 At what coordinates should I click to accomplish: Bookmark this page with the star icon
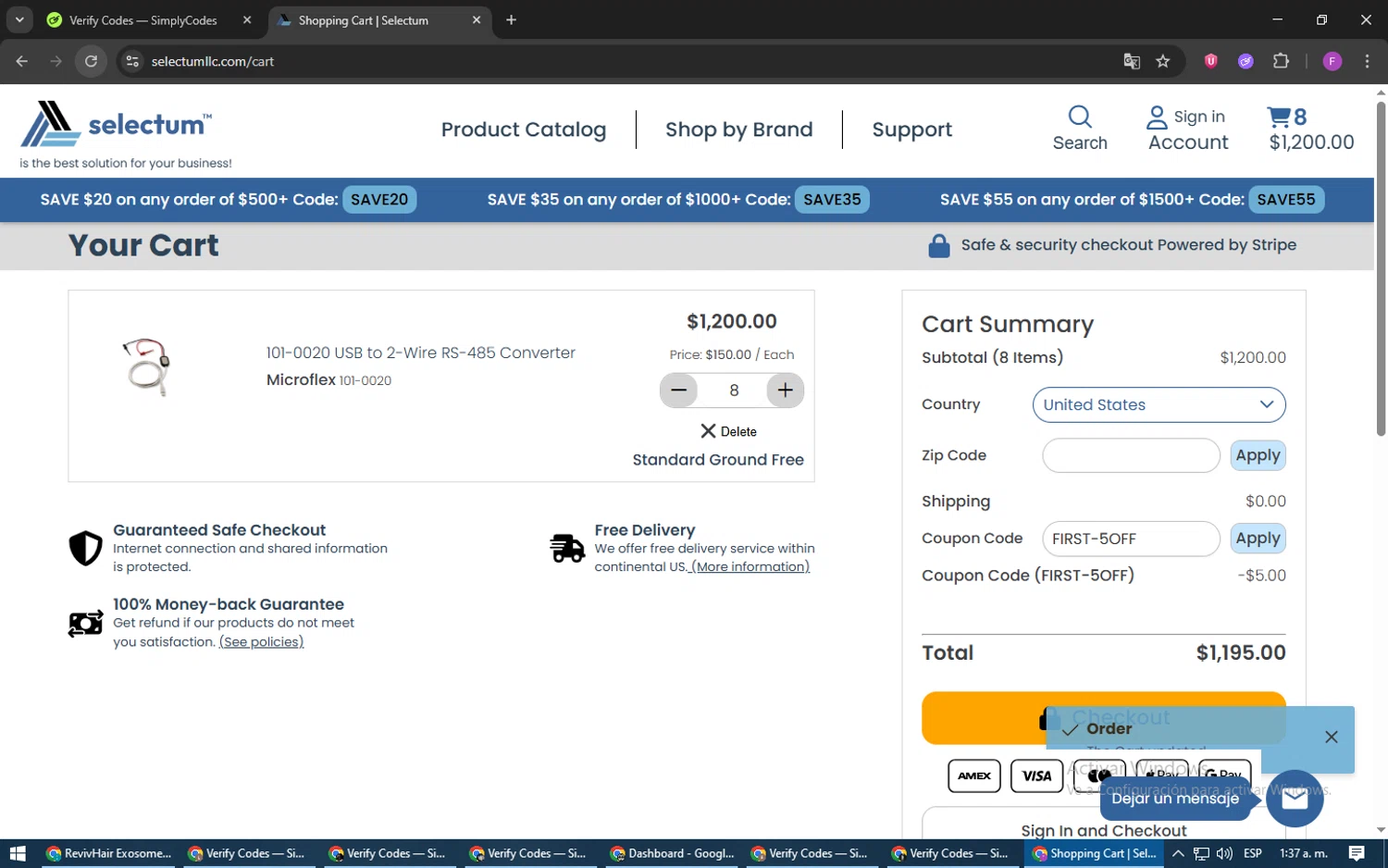[x=1163, y=61]
